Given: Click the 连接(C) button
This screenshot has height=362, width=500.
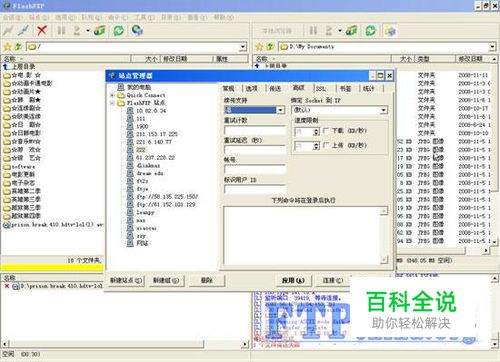Looking at the screenshot, I should [333, 280].
